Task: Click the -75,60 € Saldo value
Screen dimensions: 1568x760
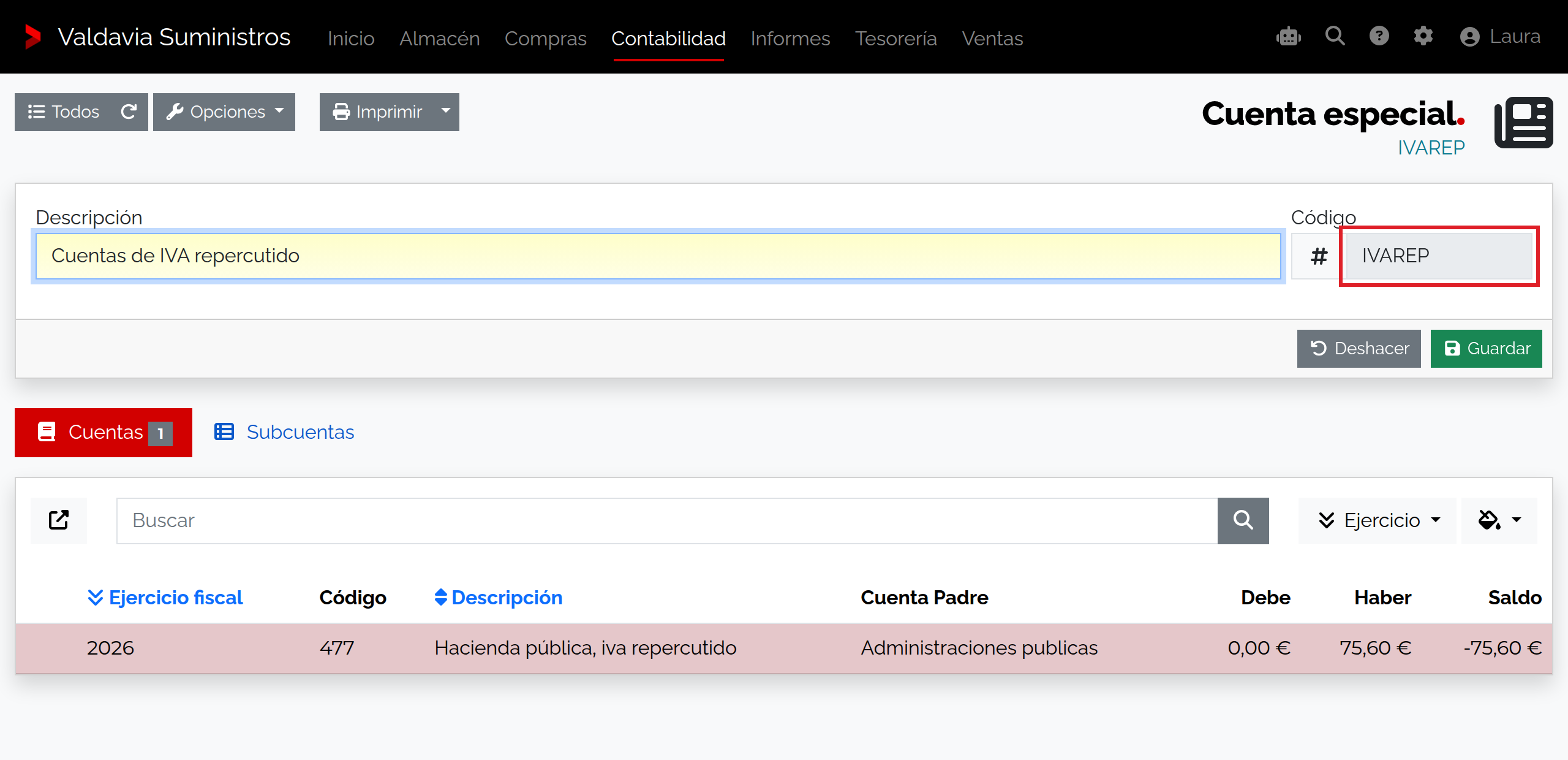Action: (x=1502, y=648)
